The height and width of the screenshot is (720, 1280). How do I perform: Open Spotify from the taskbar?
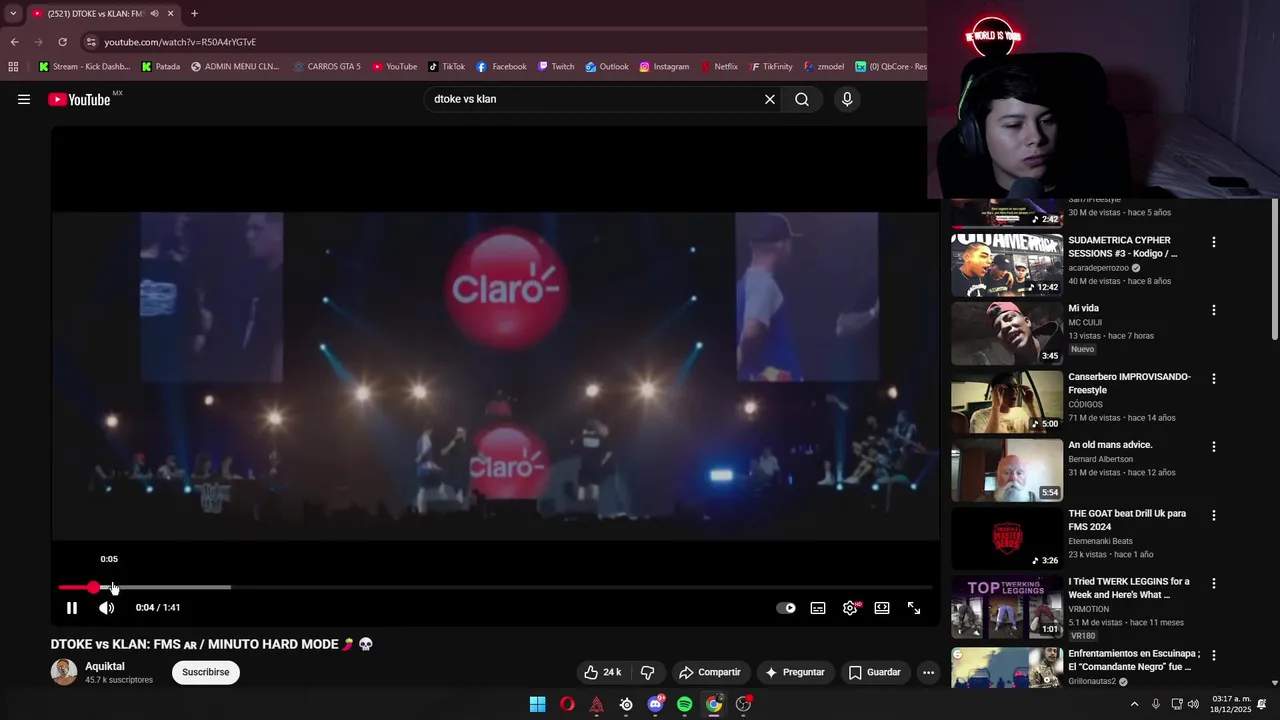pos(685,704)
